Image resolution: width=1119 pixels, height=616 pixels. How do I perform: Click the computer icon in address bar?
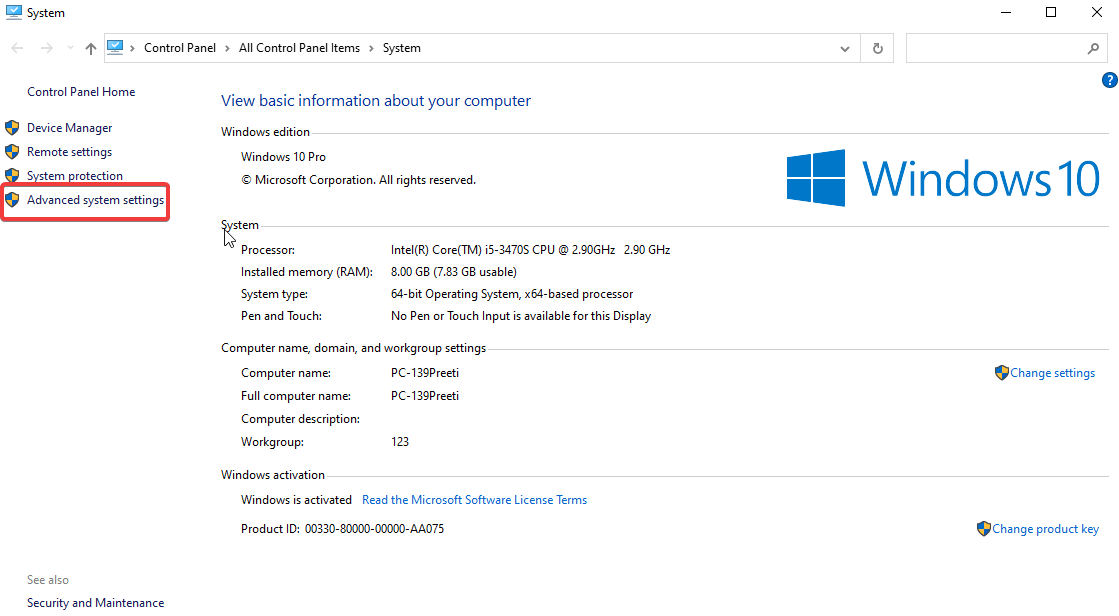coord(115,48)
